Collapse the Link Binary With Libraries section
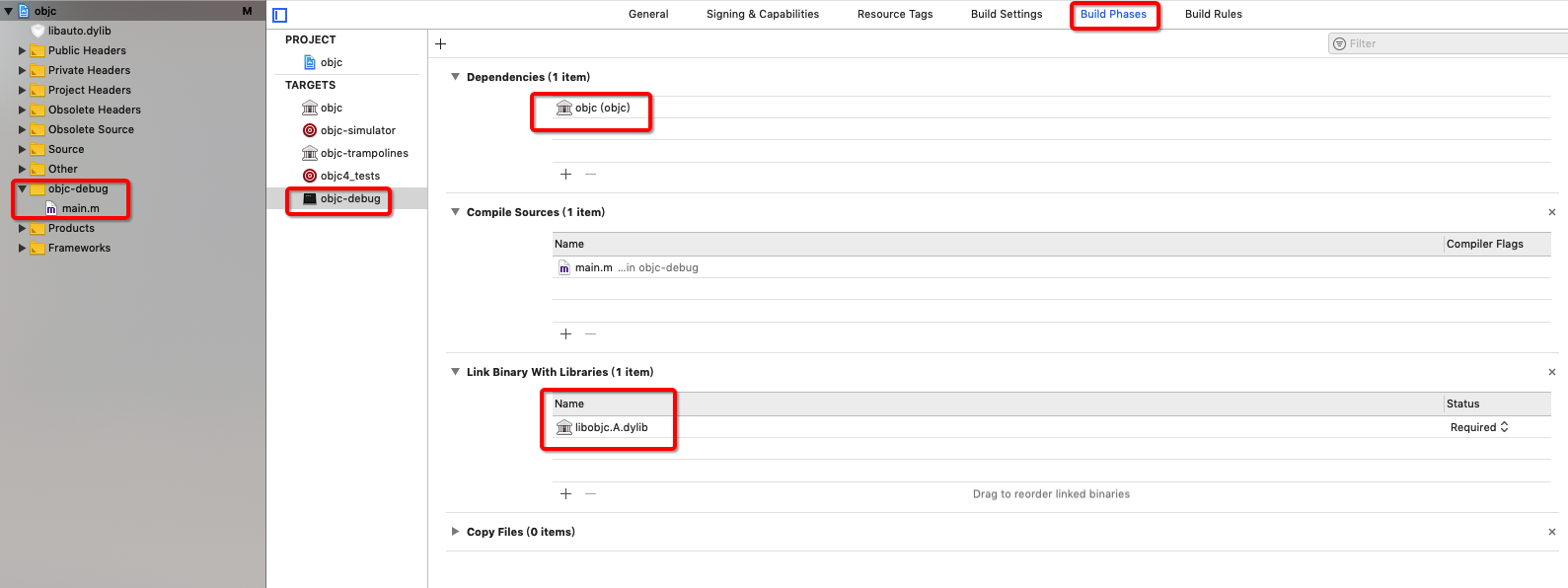Viewport: 1568px width, 588px height. click(x=455, y=372)
